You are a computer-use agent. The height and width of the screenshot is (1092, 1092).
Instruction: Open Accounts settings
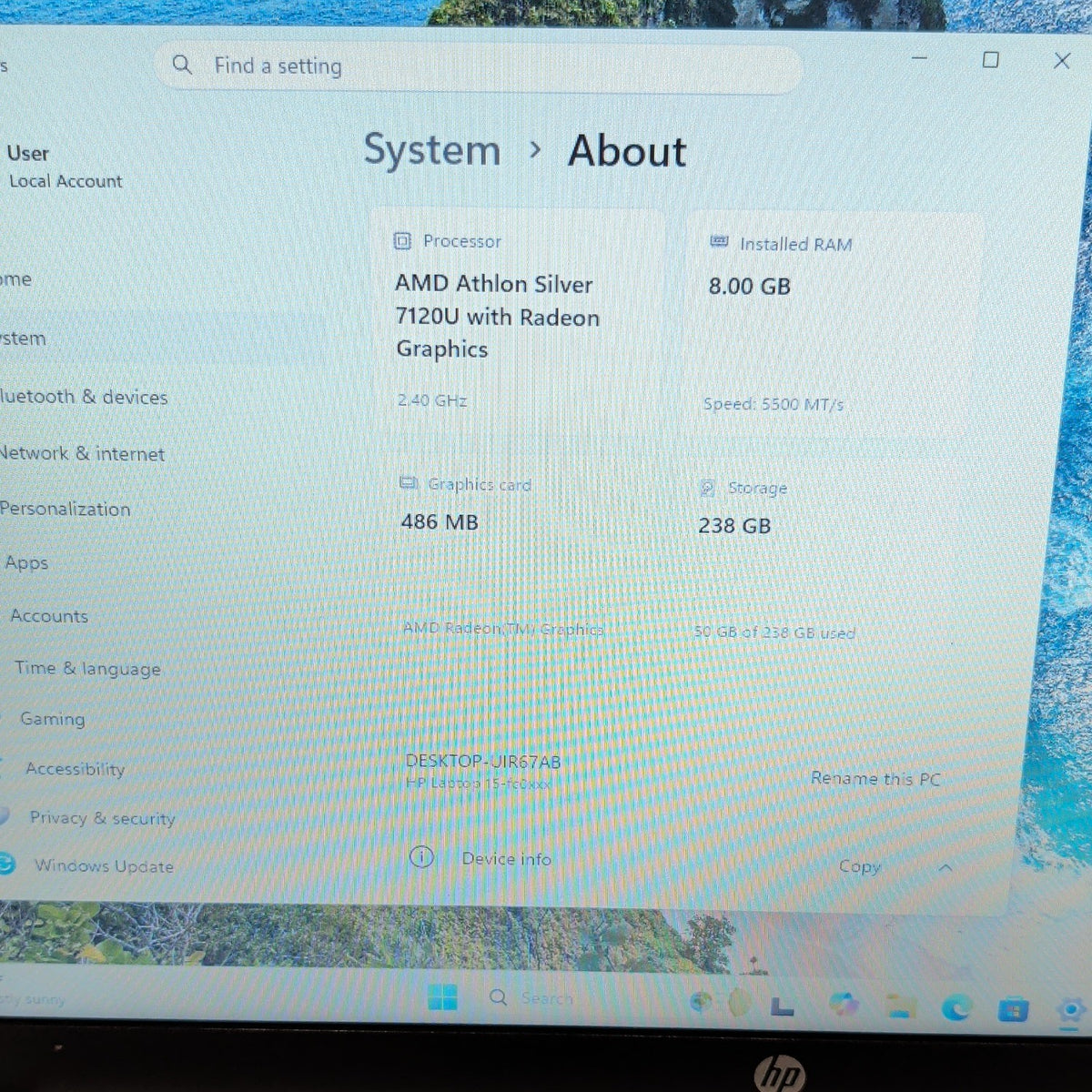[49, 616]
